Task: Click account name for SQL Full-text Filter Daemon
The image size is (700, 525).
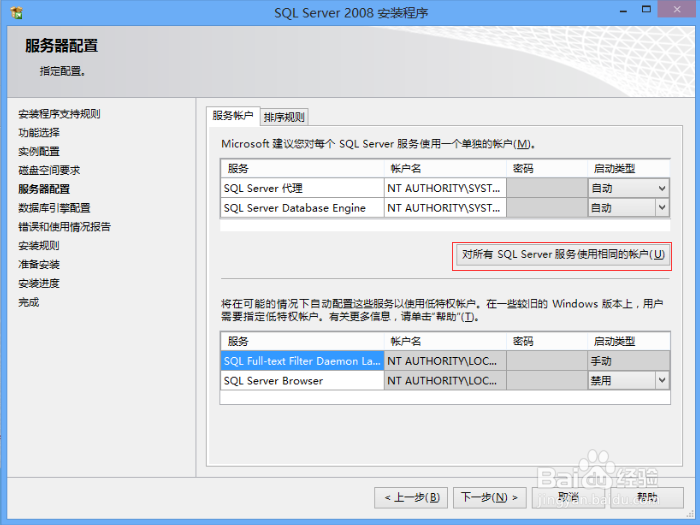Action: [445, 361]
